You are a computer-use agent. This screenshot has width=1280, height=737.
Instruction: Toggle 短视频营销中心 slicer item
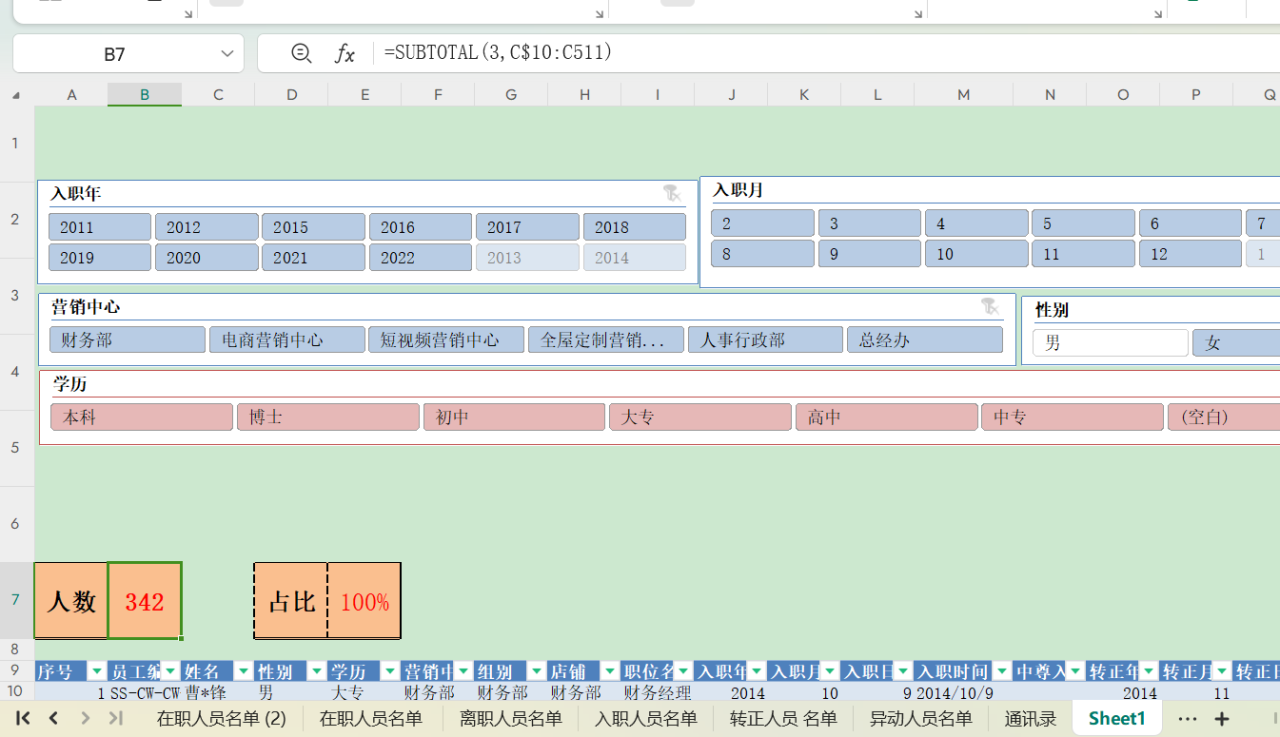pos(446,340)
